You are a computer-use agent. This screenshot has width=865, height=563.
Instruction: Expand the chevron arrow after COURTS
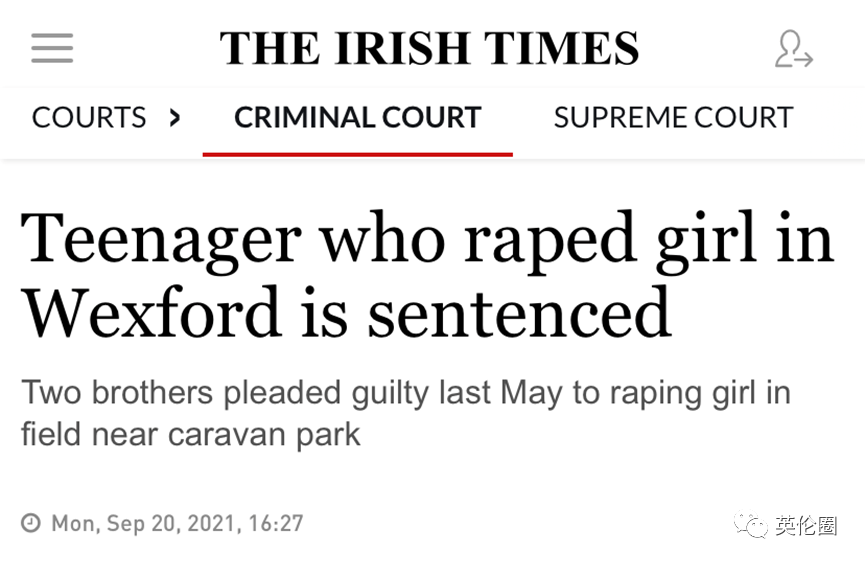coord(176,118)
